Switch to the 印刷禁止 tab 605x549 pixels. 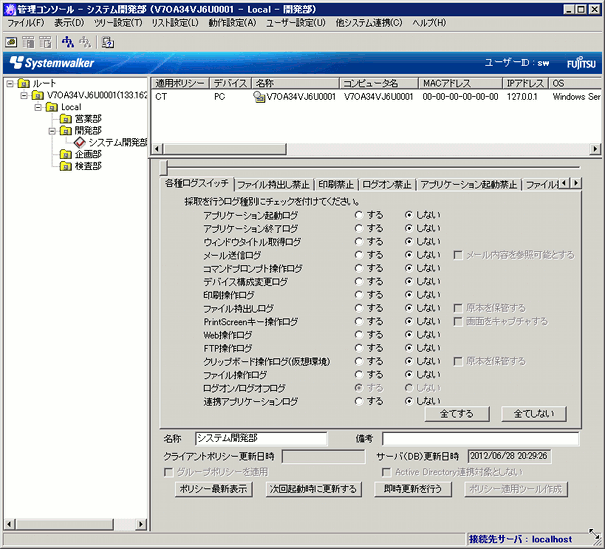click(x=336, y=185)
